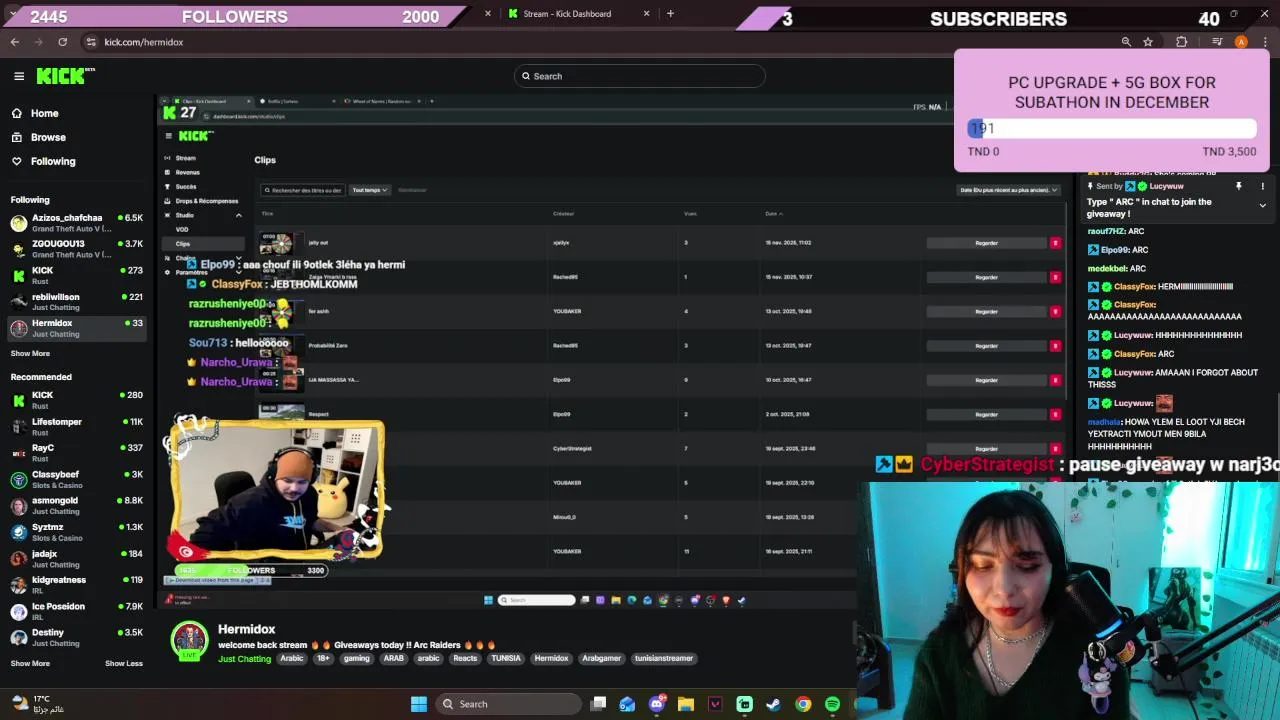Open a new browser tab

(x=670, y=14)
